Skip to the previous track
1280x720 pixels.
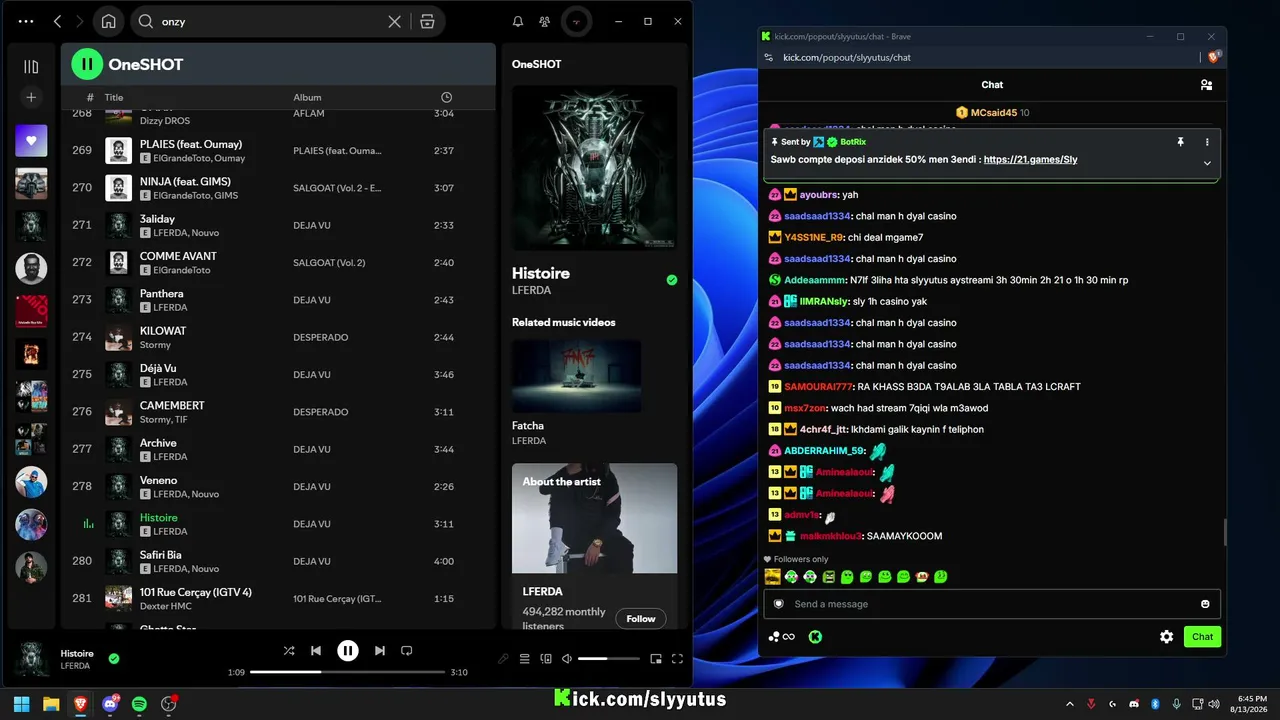(x=316, y=650)
